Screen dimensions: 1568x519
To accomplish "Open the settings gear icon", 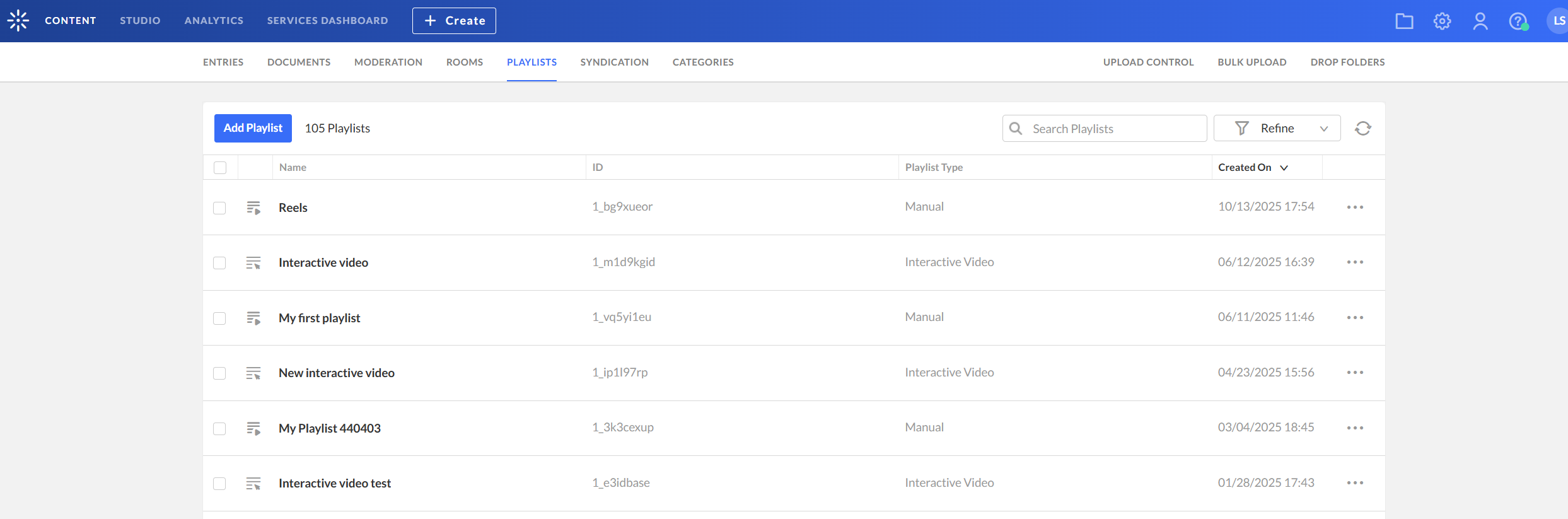I will click(1442, 21).
